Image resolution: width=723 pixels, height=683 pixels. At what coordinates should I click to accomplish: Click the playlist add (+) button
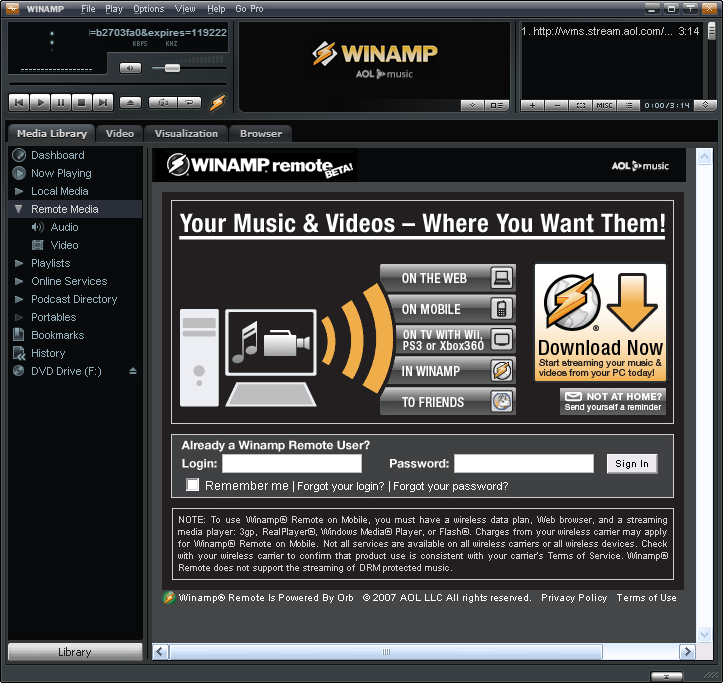[532, 106]
